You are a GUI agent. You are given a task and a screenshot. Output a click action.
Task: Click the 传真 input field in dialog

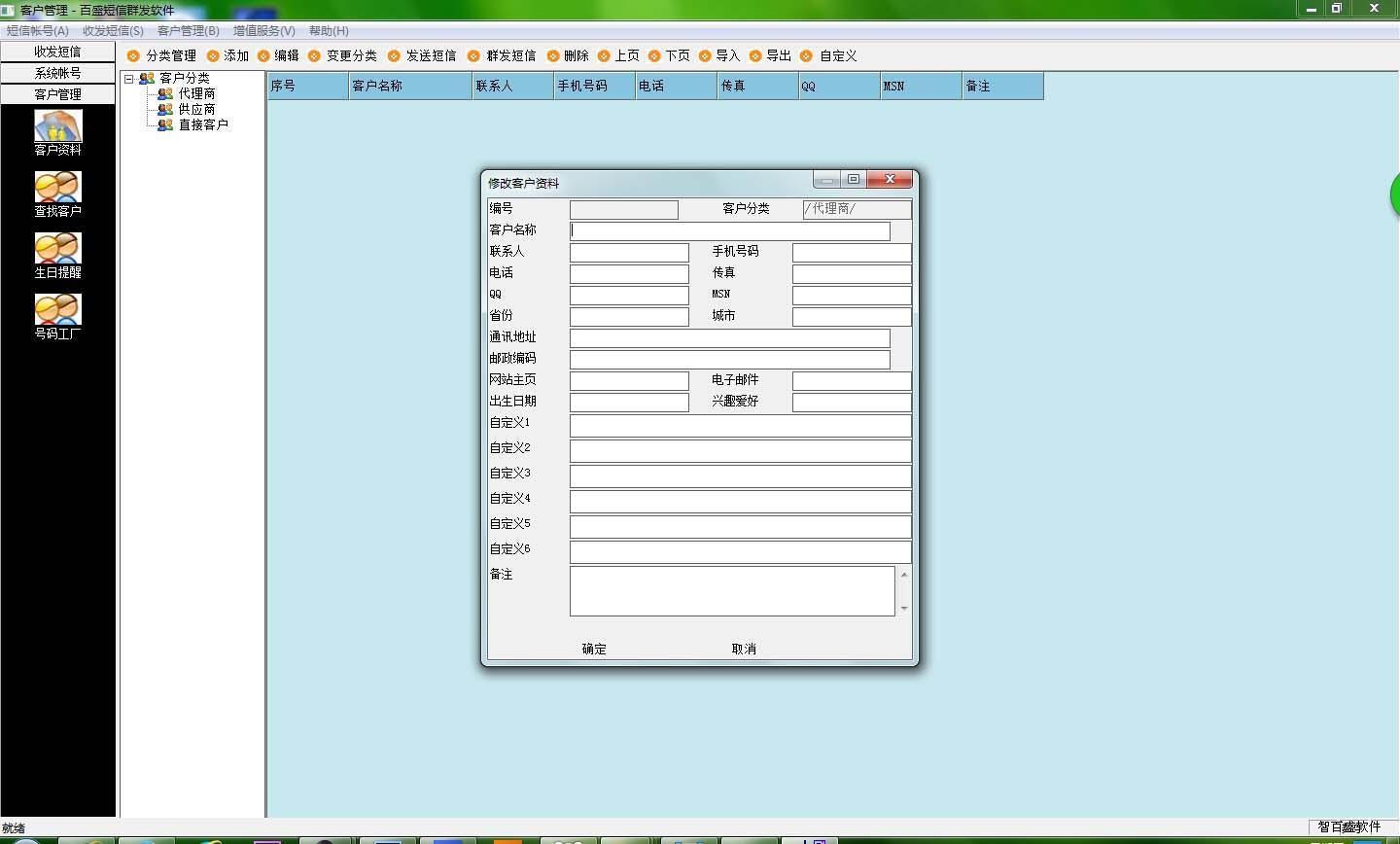(x=852, y=273)
